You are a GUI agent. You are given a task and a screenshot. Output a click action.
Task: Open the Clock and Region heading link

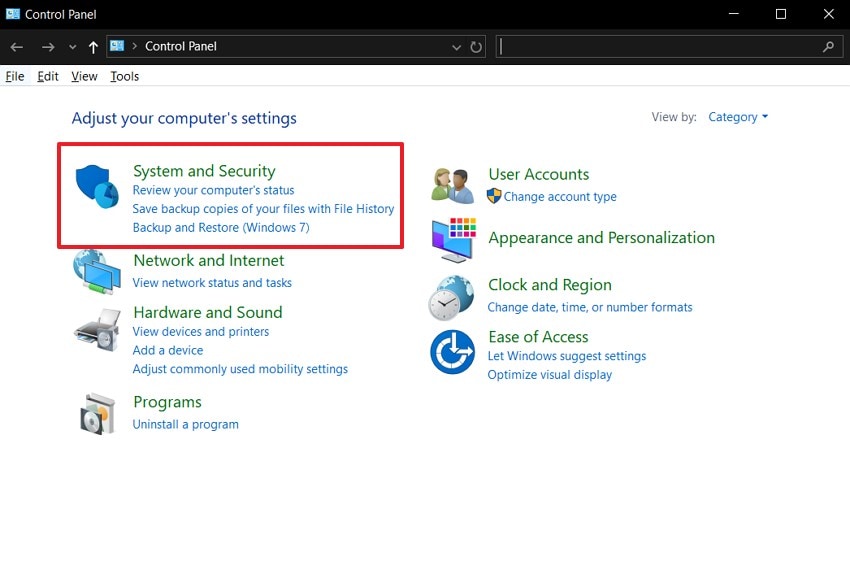point(550,285)
